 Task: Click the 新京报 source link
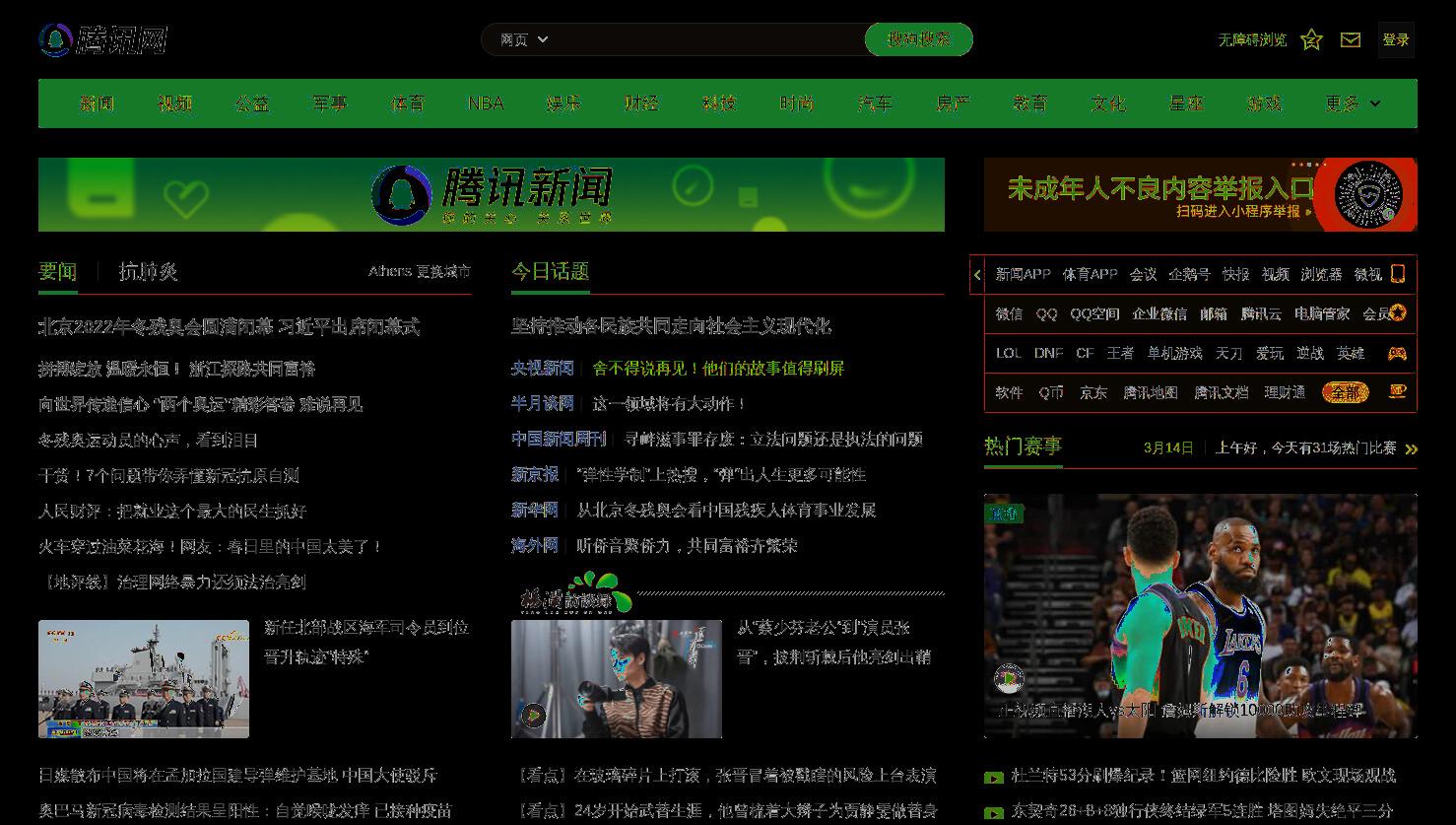tap(535, 475)
